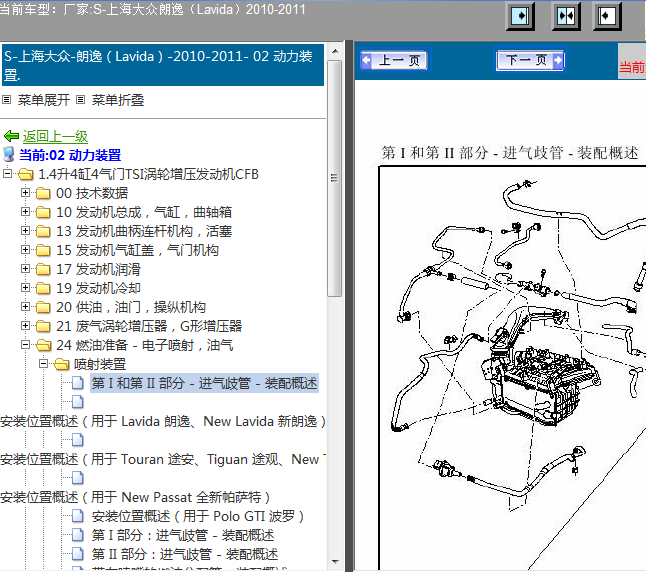Open 安装位置概述（用于 Lavida 朗逸）document

(x=163, y=421)
